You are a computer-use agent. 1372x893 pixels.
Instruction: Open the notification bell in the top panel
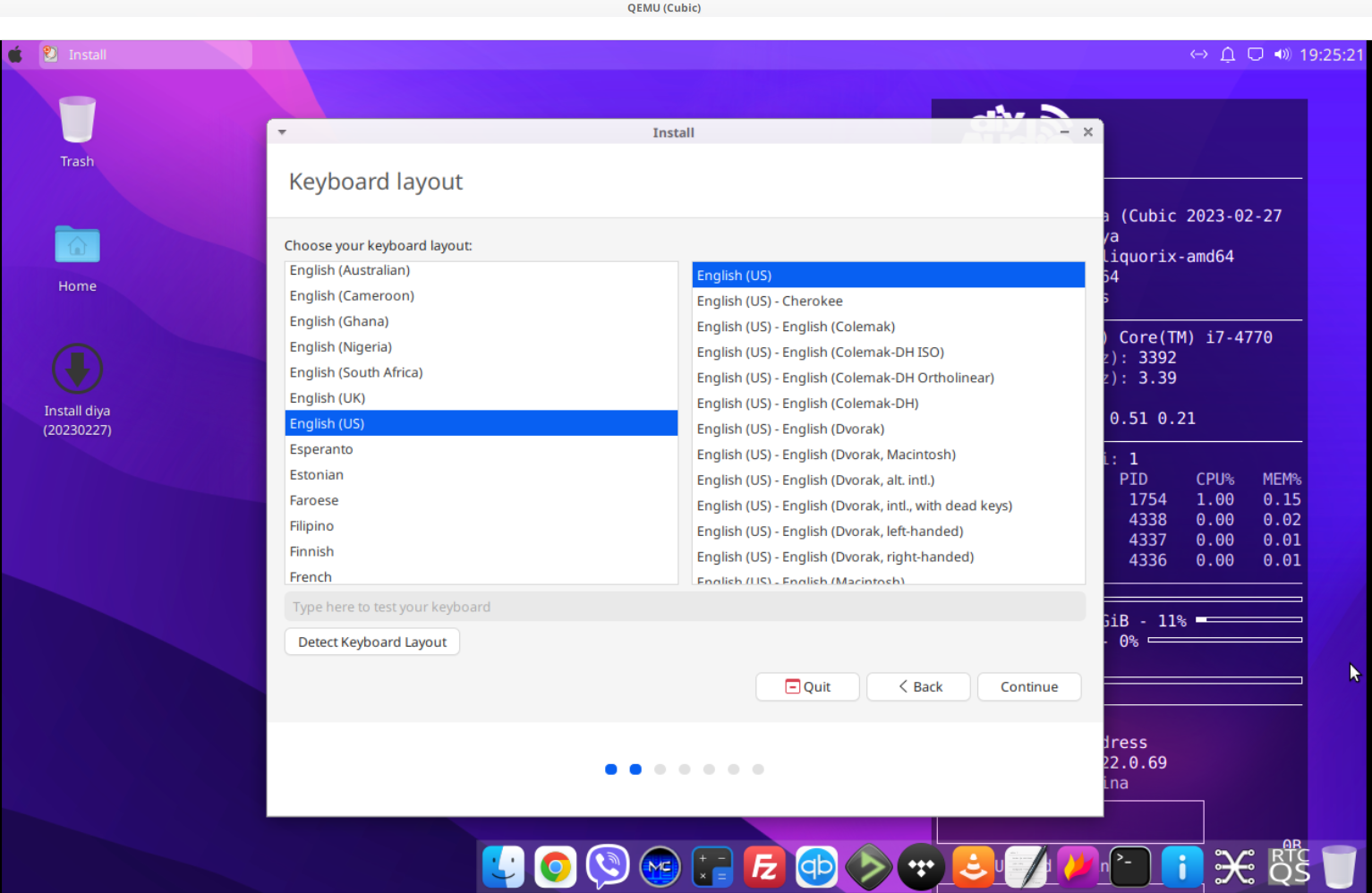click(x=1227, y=55)
